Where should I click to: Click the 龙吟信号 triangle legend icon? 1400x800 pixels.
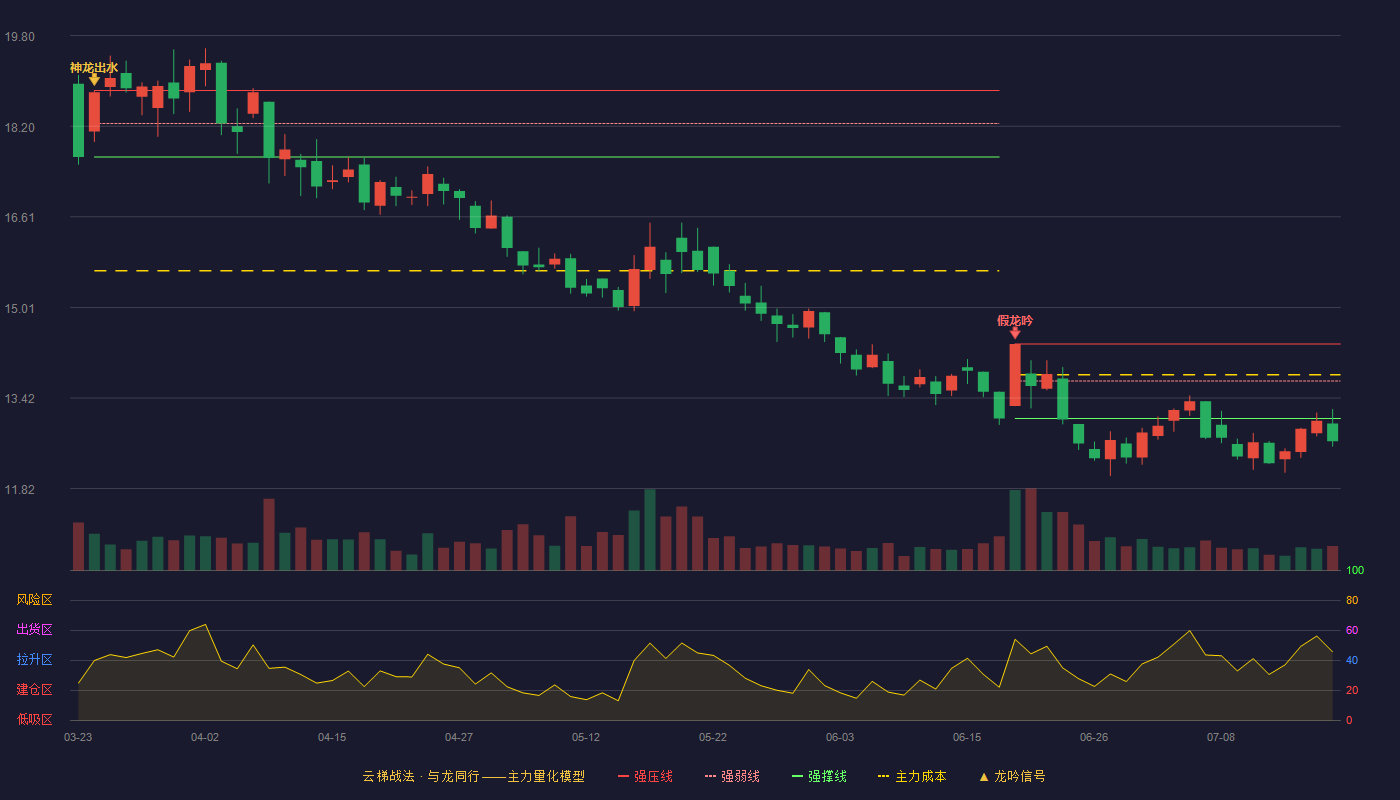click(984, 776)
